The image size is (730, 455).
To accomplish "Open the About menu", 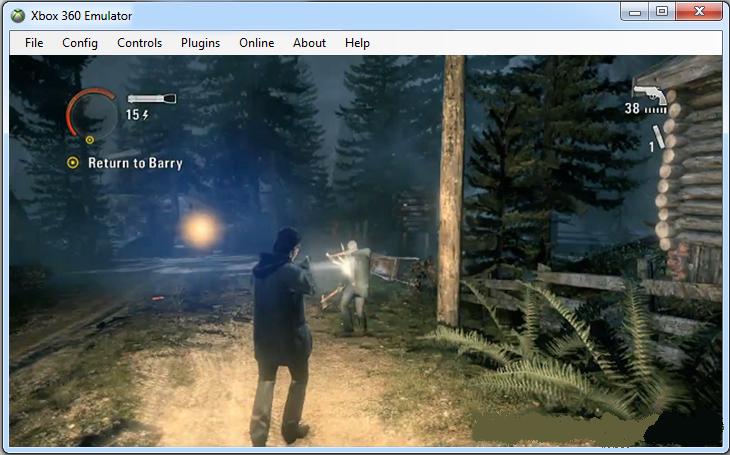I will pyautogui.click(x=309, y=43).
